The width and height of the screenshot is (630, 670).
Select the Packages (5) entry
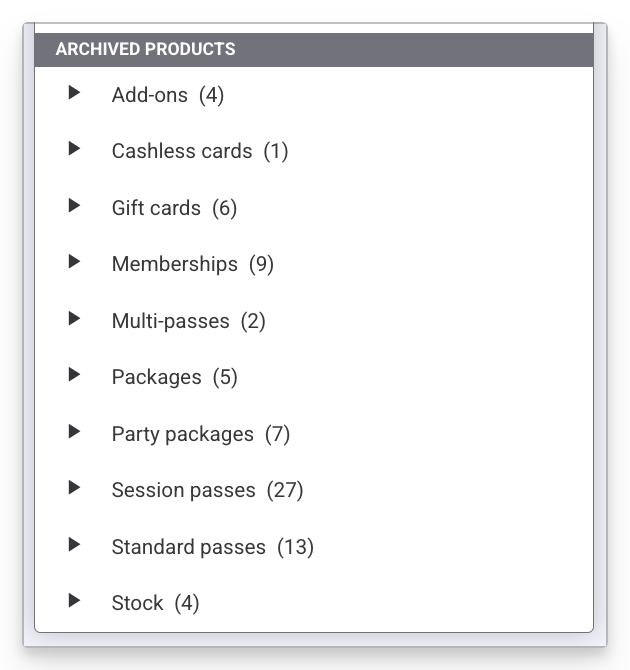tap(175, 377)
